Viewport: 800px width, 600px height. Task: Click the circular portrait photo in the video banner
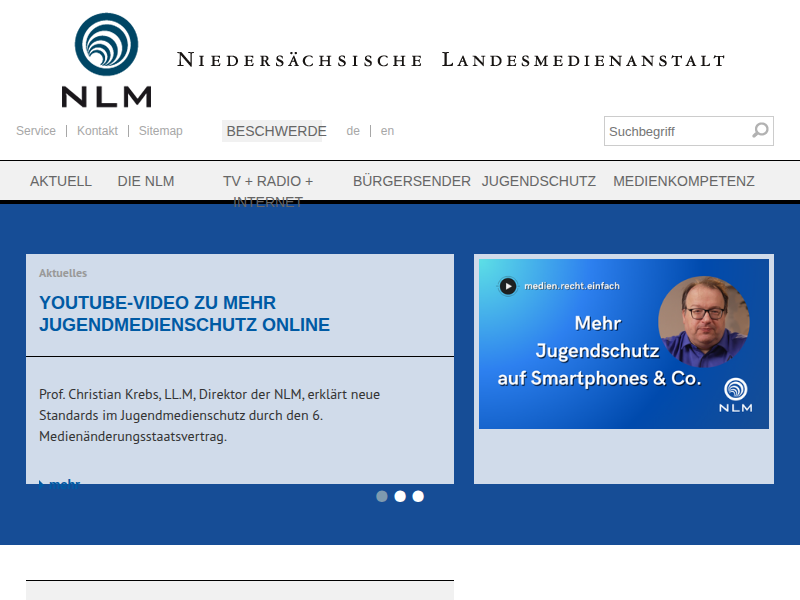tap(703, 320)
